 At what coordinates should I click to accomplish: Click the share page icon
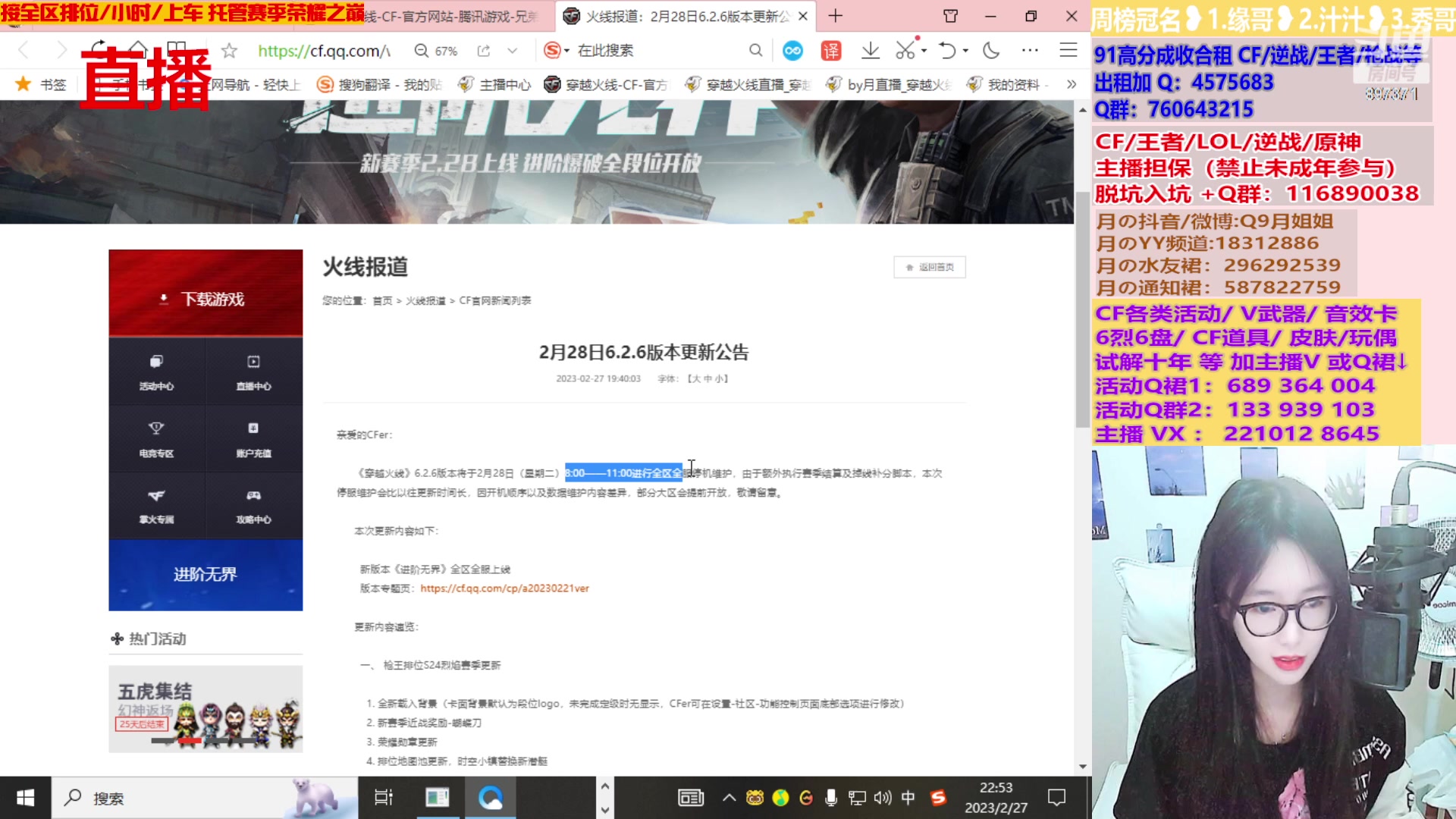click(x=483, y=51)
